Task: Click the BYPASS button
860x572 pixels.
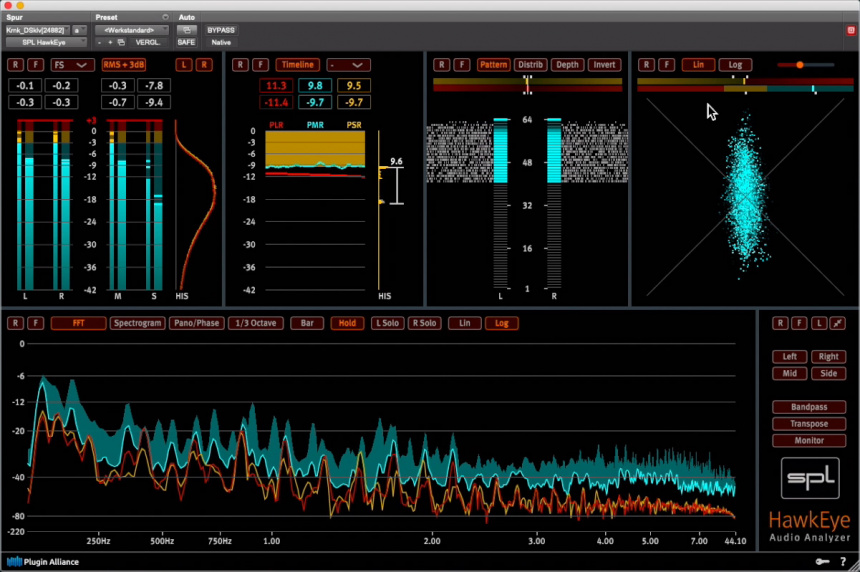Action: tap(221, 30)
